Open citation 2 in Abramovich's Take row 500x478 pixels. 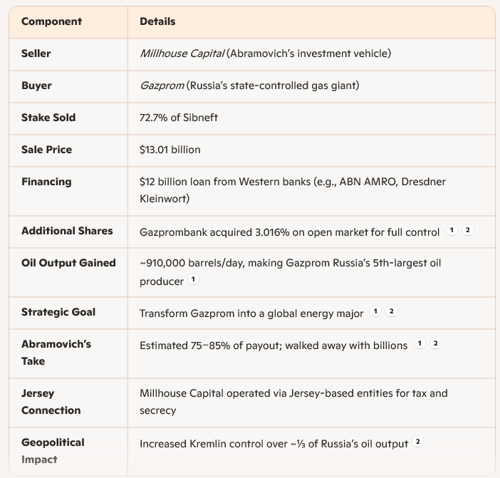435,343
